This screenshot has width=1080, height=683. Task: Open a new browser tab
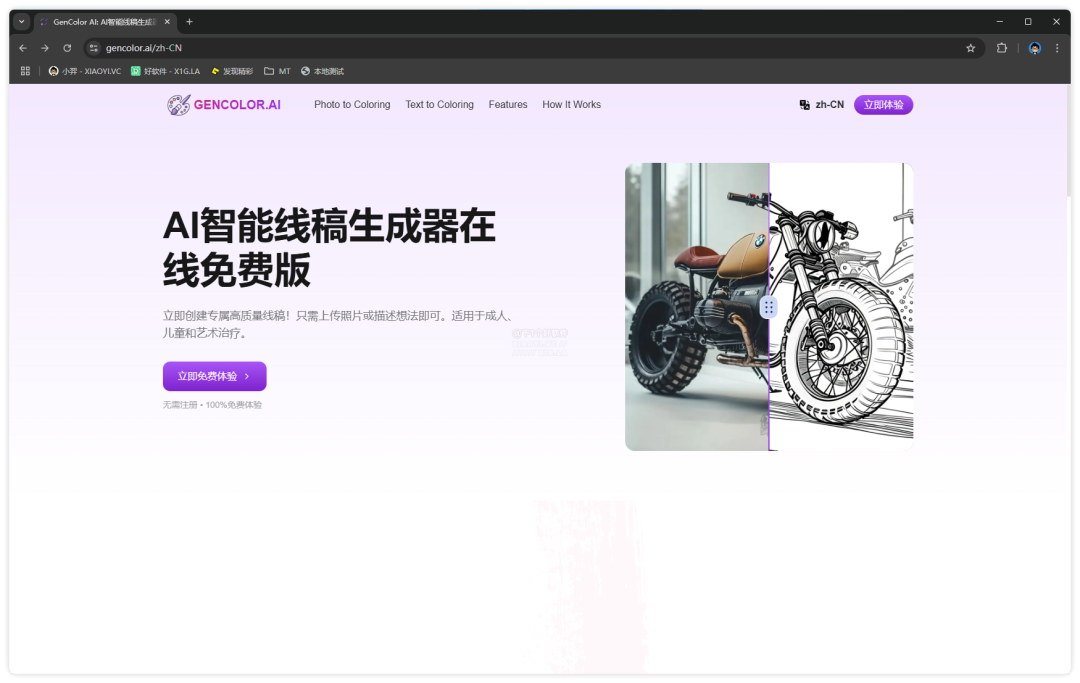(189, 21)
